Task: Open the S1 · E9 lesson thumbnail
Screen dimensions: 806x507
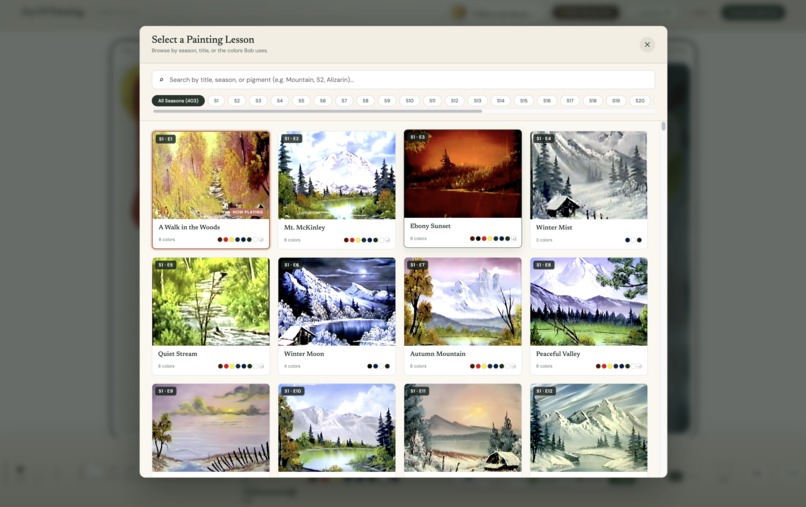Action: [211, 428]
